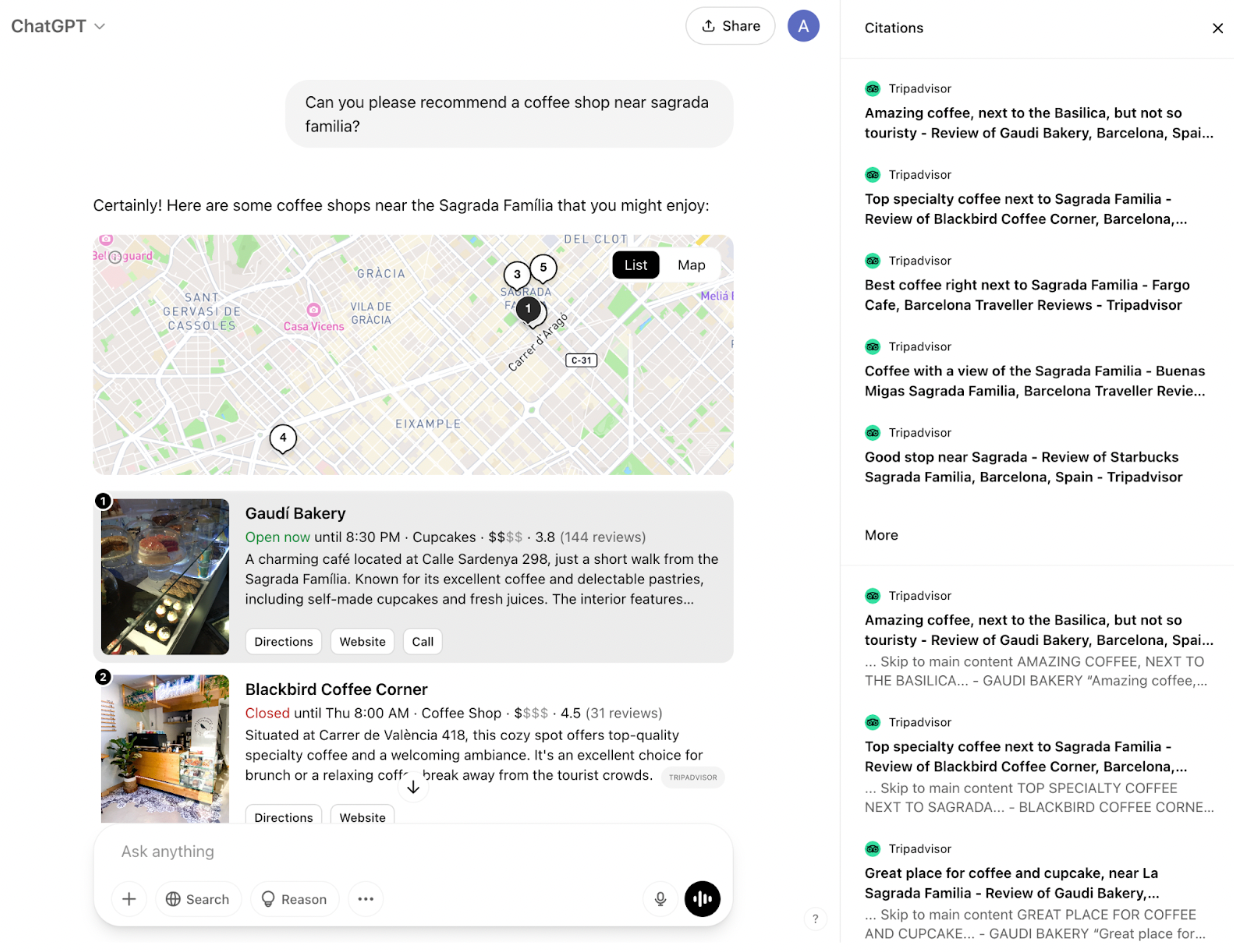
Task: Enable Search mode
Action: click(x=198, y=899)
